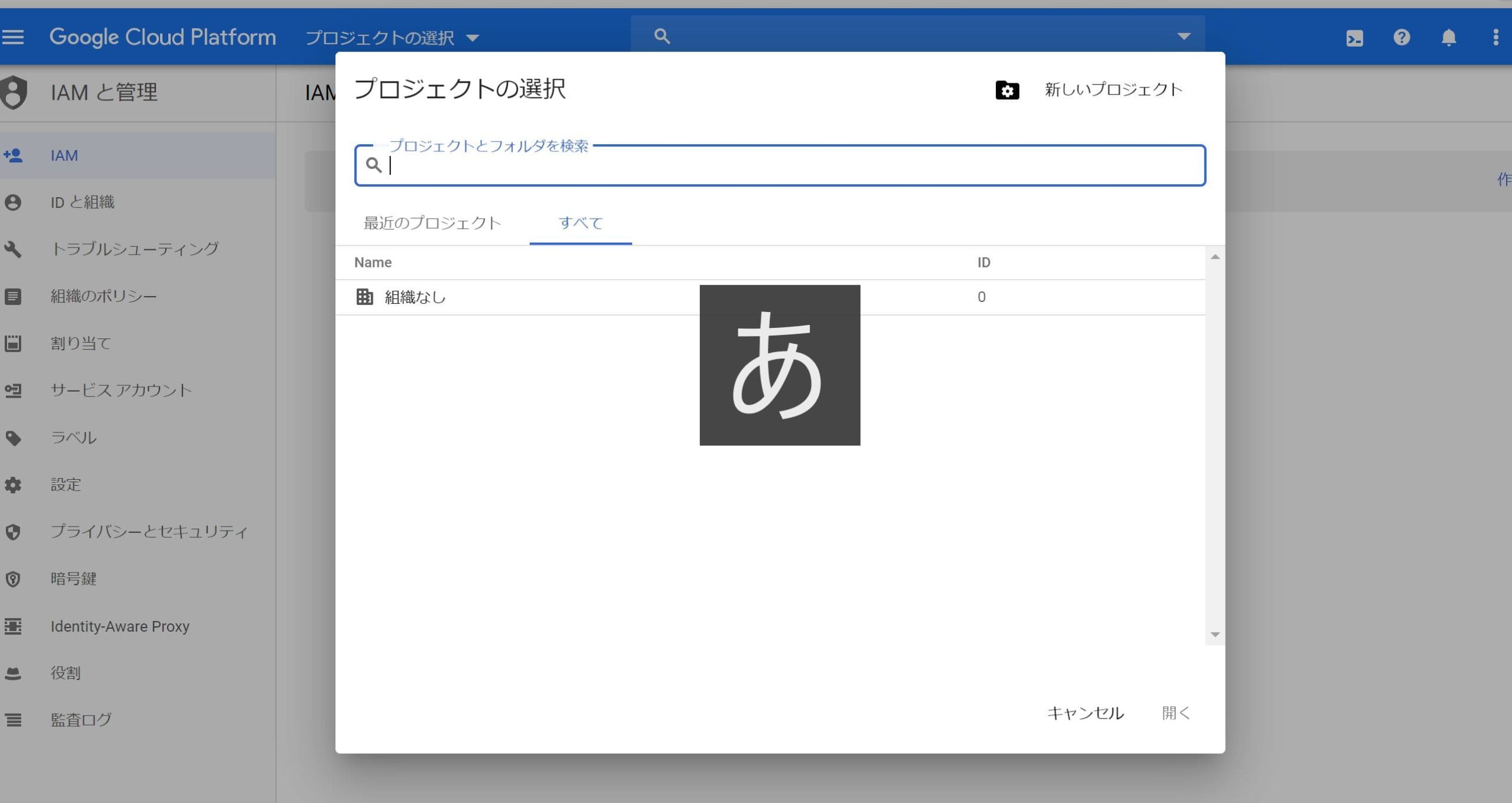Click the 新しいプロジェクト gear icon
Viewport: 1512px width, 803px height.
point(1007,89)
